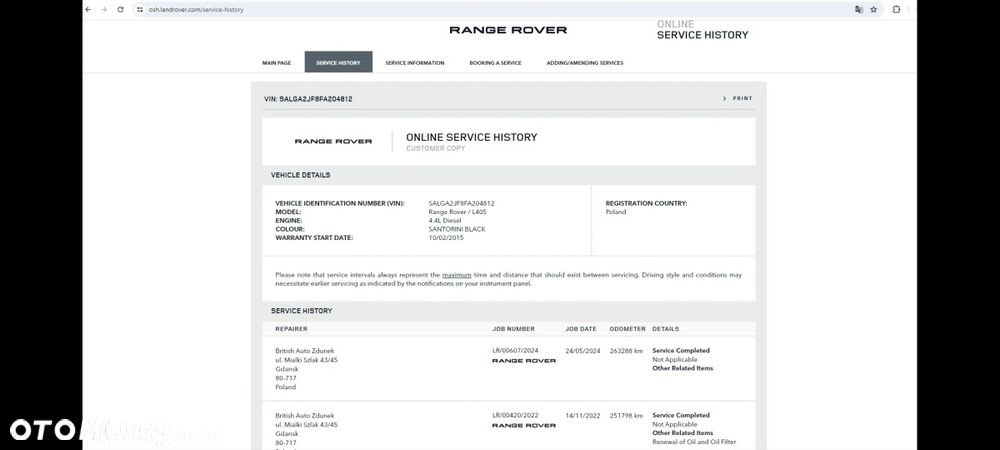Open site information icon beside the URL
The height and width of the screenshot is (450, 1000).
coord(140,10)
